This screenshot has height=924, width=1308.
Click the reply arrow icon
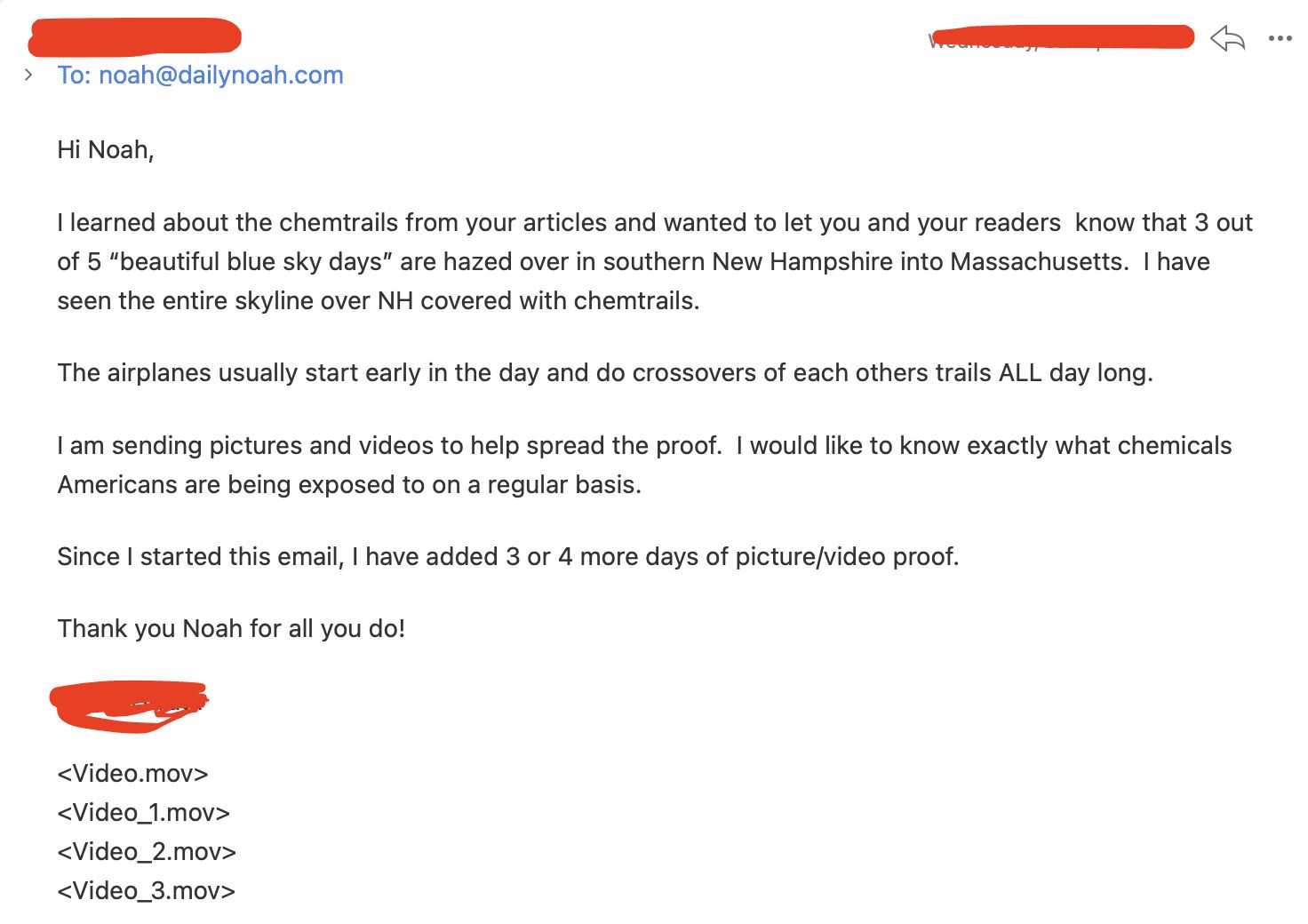[1227, 38]
